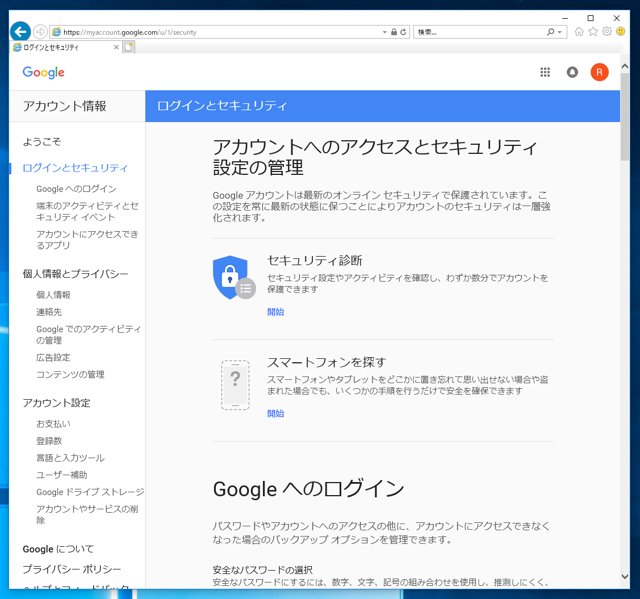Open お支払い sidebar link
The image size is (640, 599).
53,424
